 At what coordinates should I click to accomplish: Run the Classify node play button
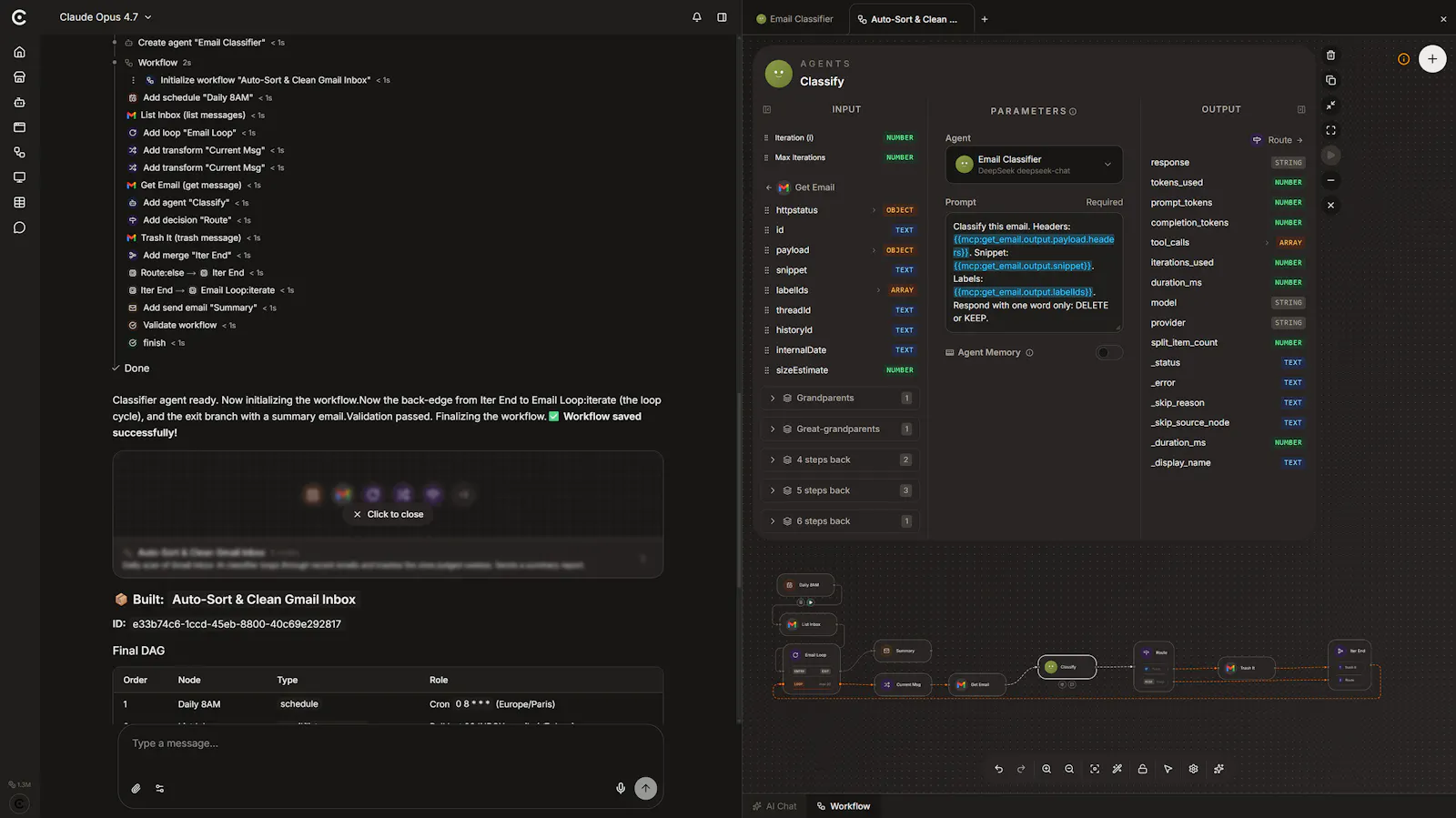tap(1330, 155)
